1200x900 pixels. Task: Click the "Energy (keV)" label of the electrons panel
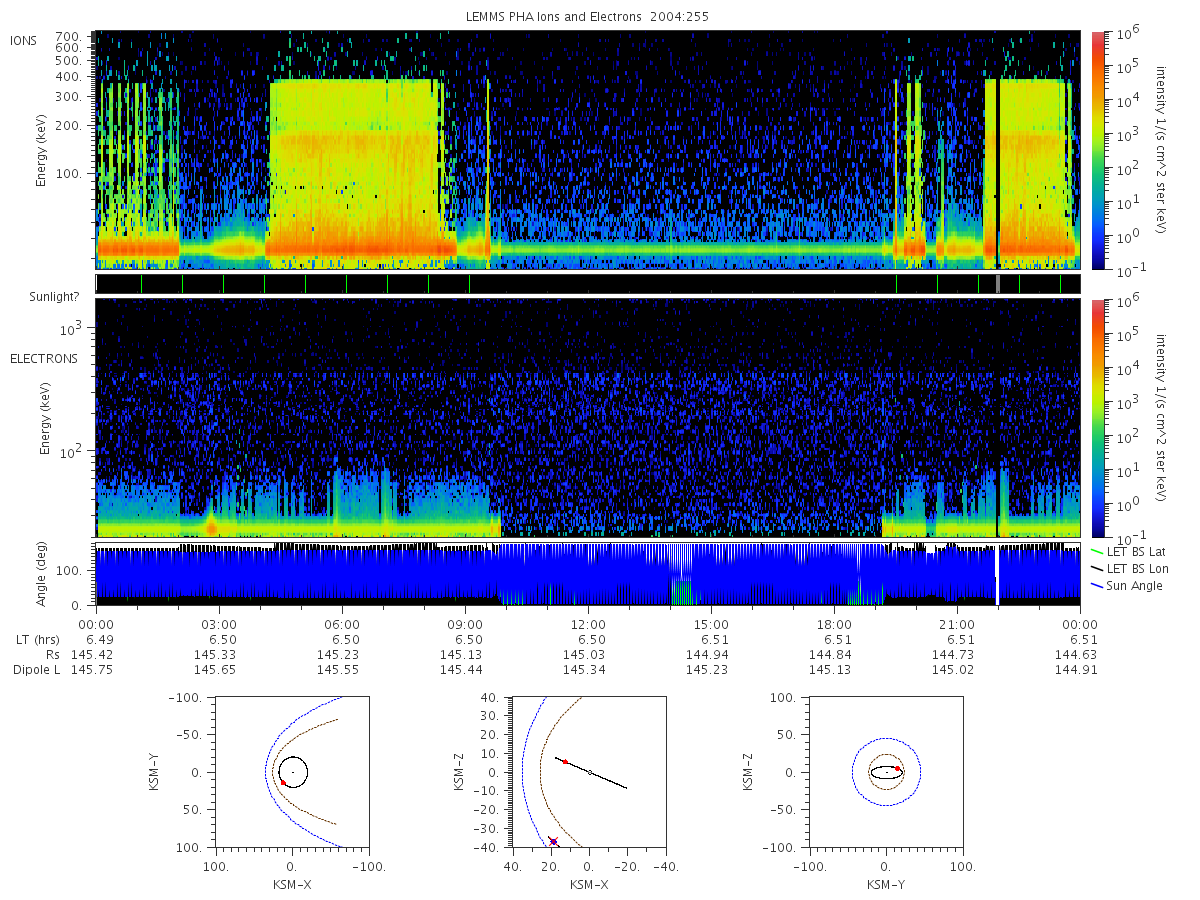[x=46, y=420]
